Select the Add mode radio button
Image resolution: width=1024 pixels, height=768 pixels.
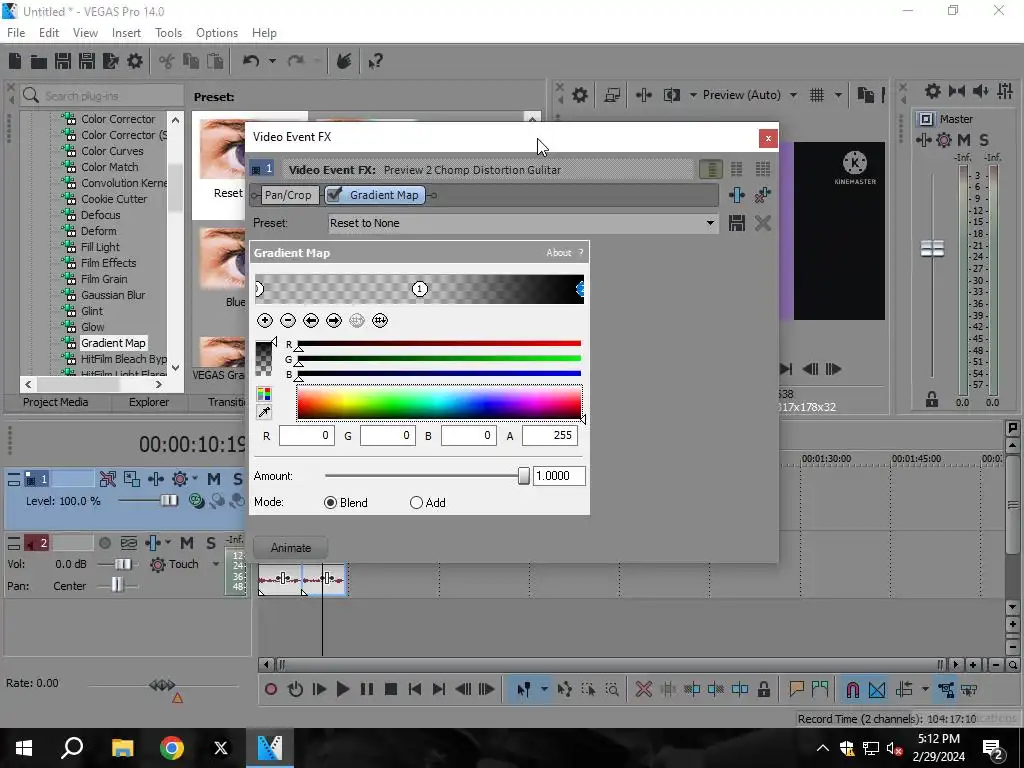tap(416, 502)
